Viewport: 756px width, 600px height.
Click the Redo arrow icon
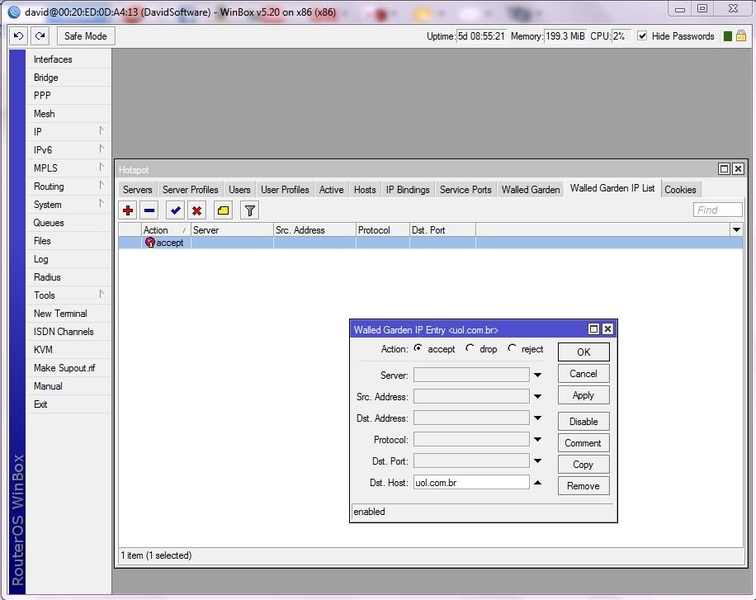(39, 36)
